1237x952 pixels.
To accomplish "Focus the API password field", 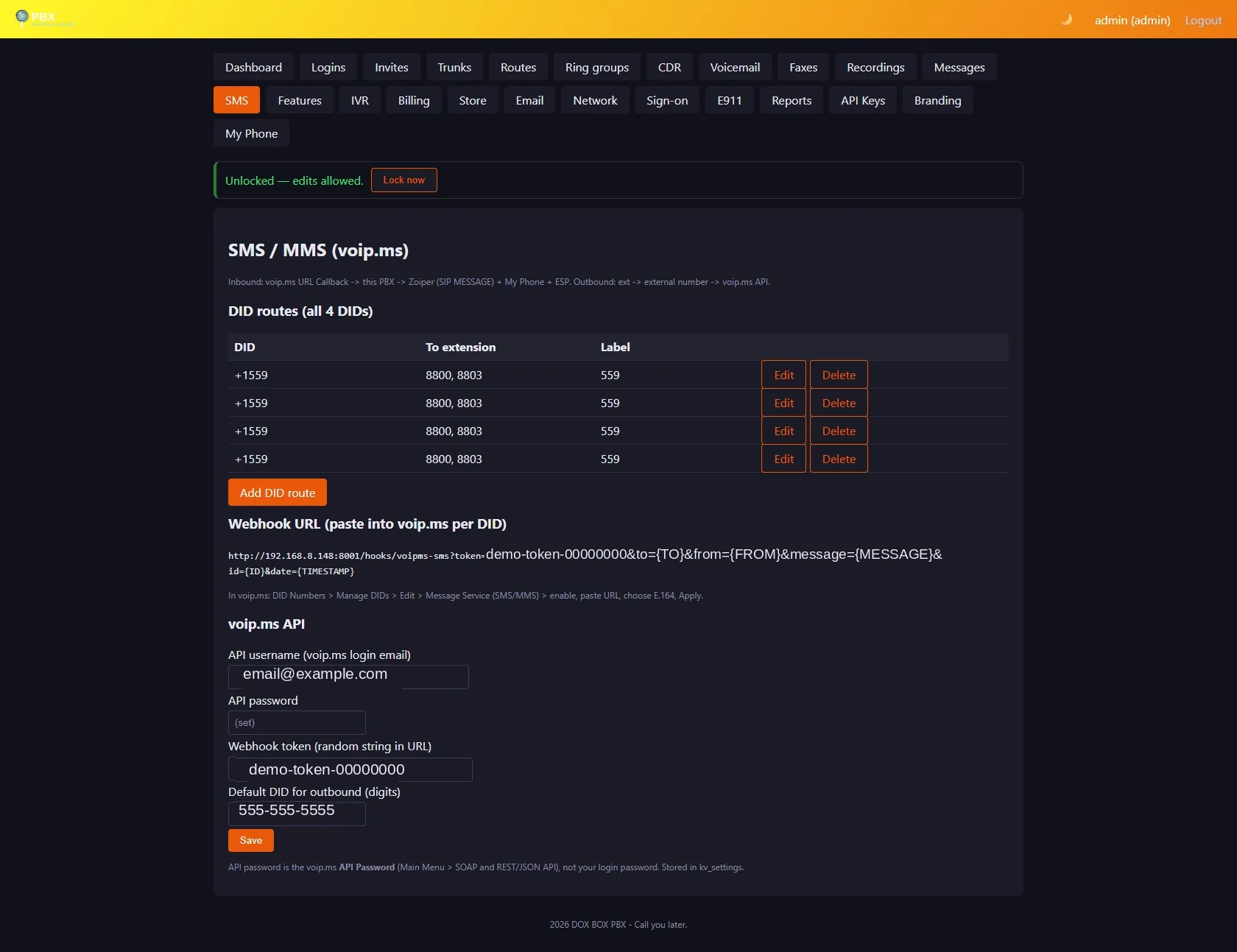I will pos(297,722).
